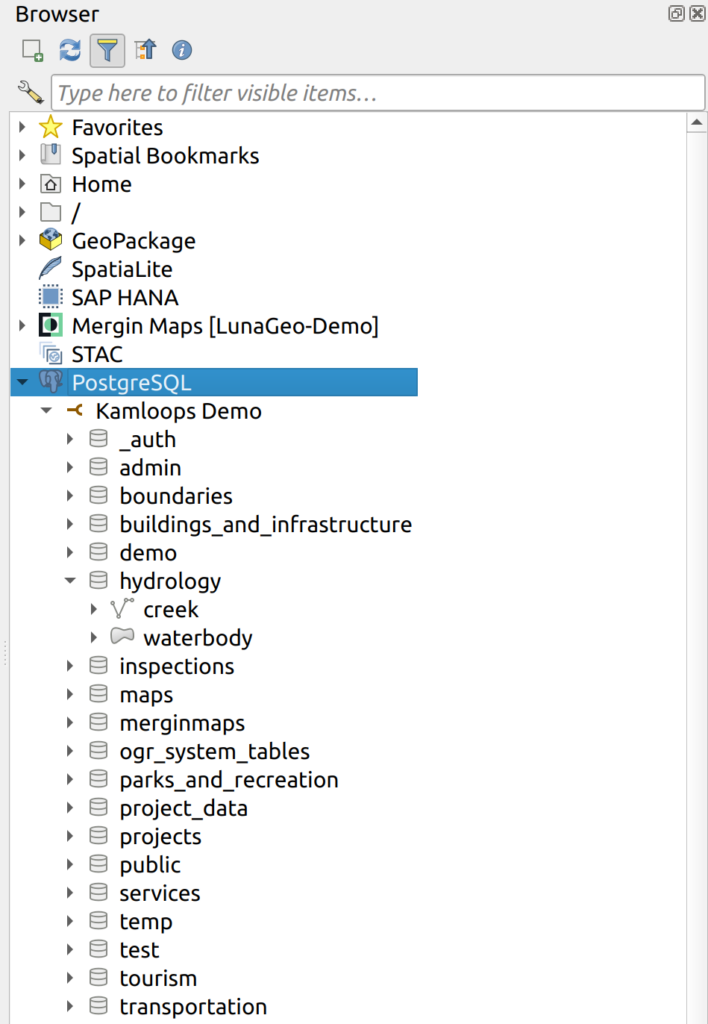This screenshot has width=708, height=1024.
Task: Float the Browser panel
Action: click(x=677, y=14)
